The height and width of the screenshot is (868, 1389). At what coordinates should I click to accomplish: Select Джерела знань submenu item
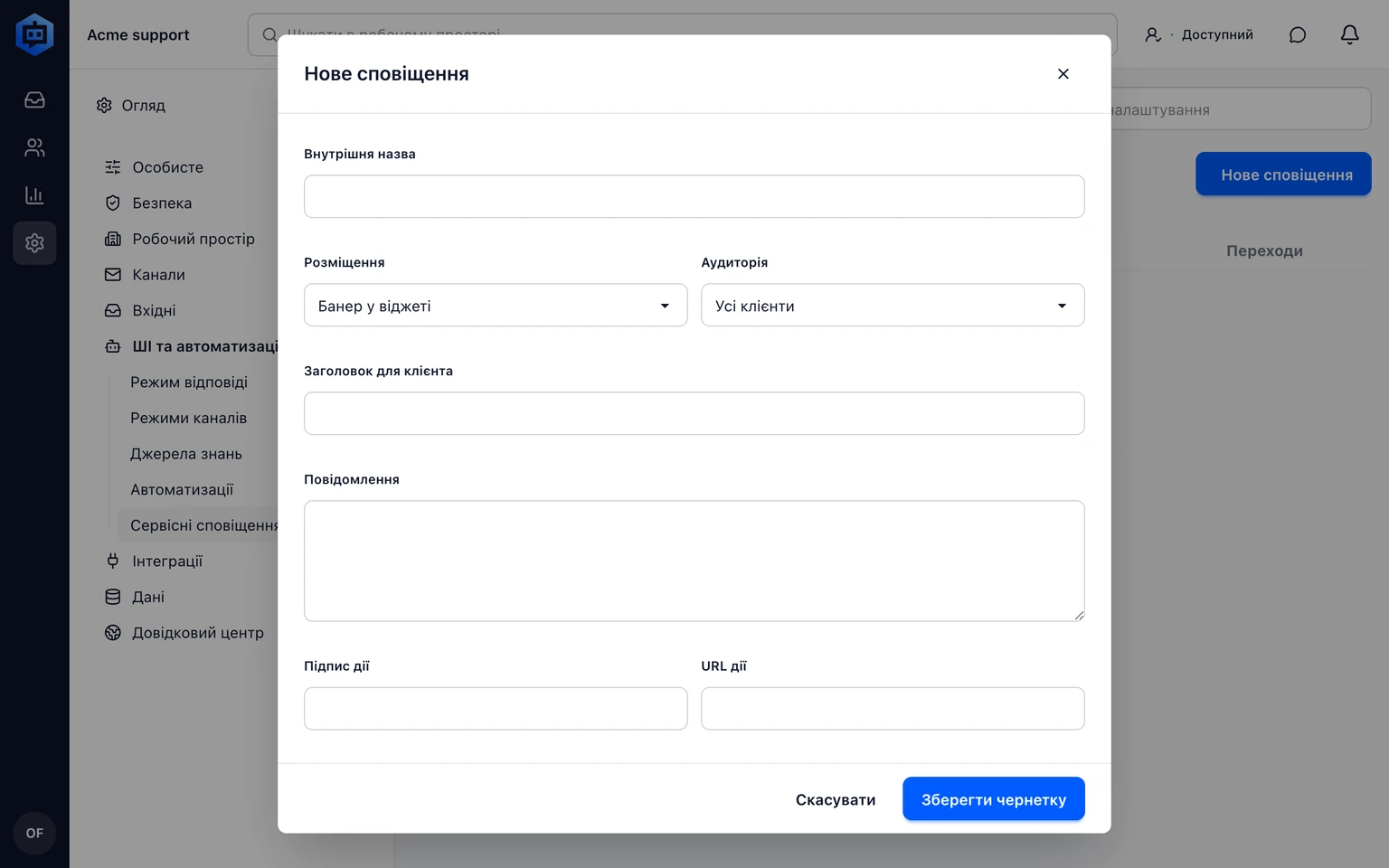[186, 454]
